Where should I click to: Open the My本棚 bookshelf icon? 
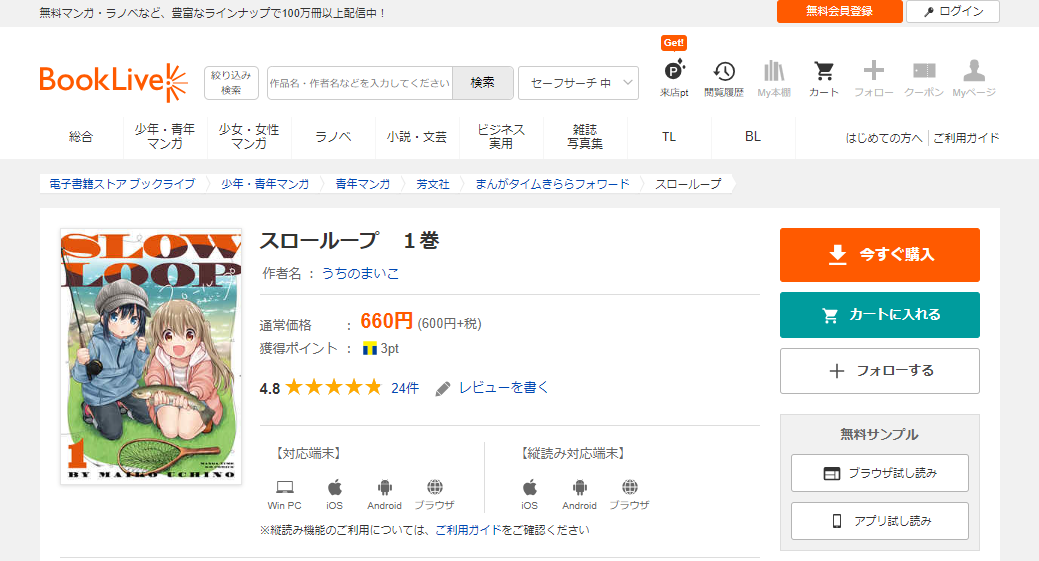coord(773,72)
